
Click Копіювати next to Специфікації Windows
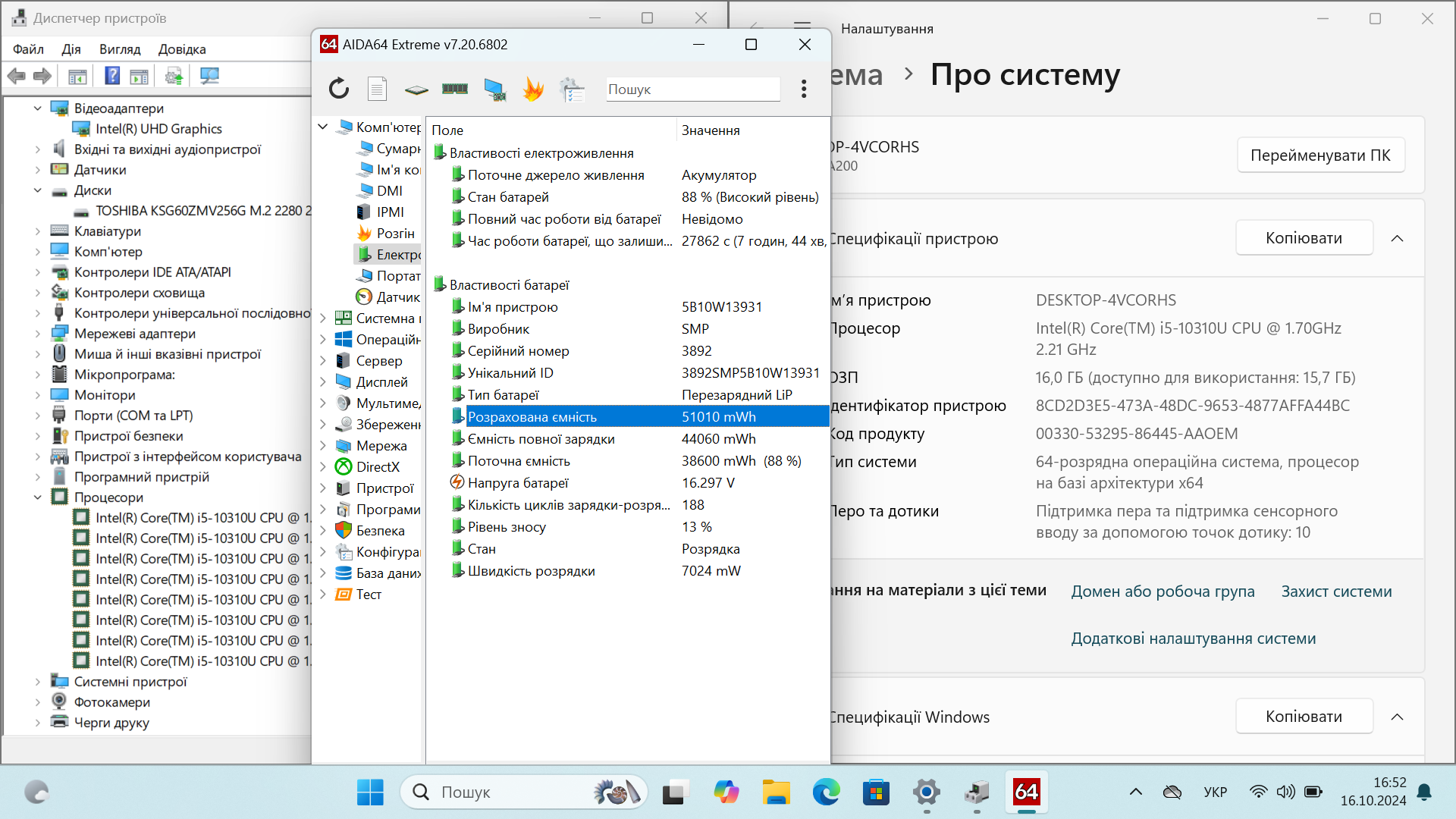click(x=1304, y=717)
